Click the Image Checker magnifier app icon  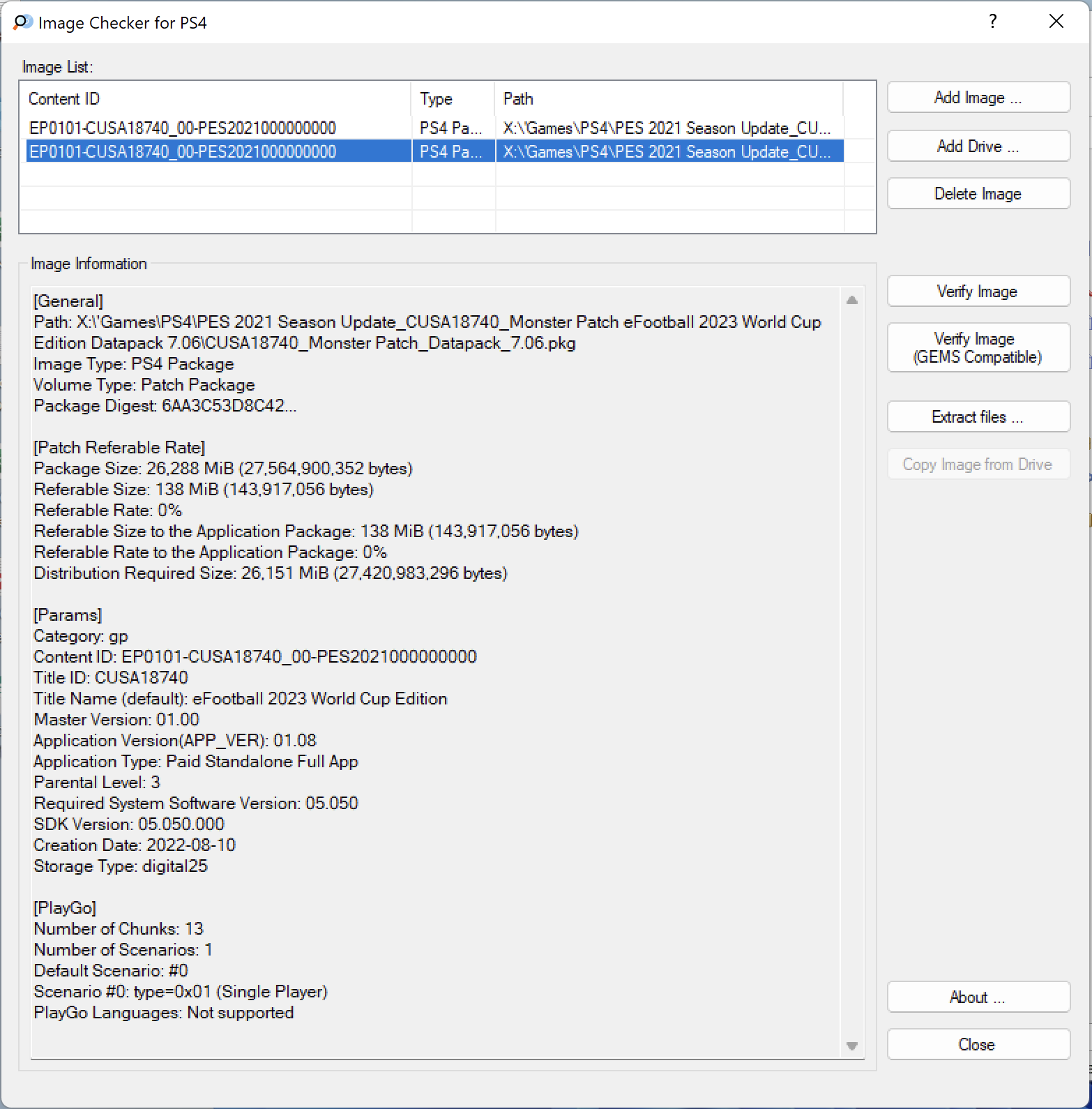point(22,22)
